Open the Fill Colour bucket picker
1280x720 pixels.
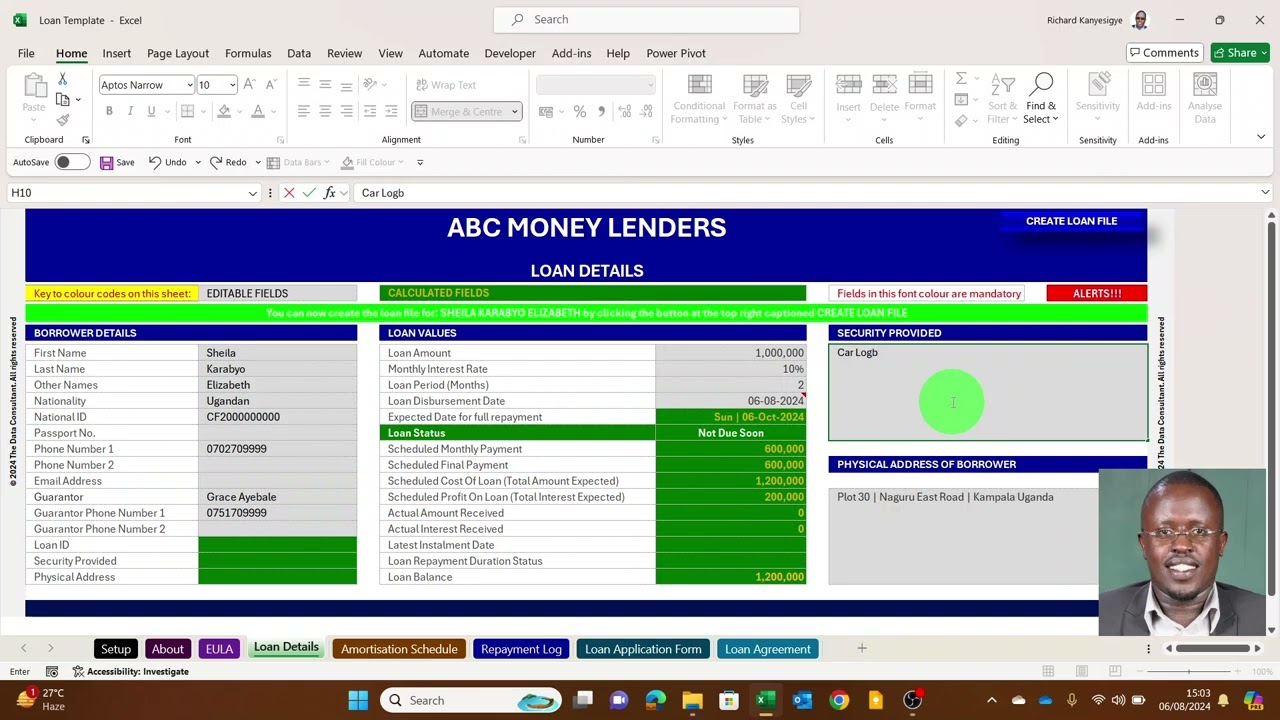(x=224, y=111)
